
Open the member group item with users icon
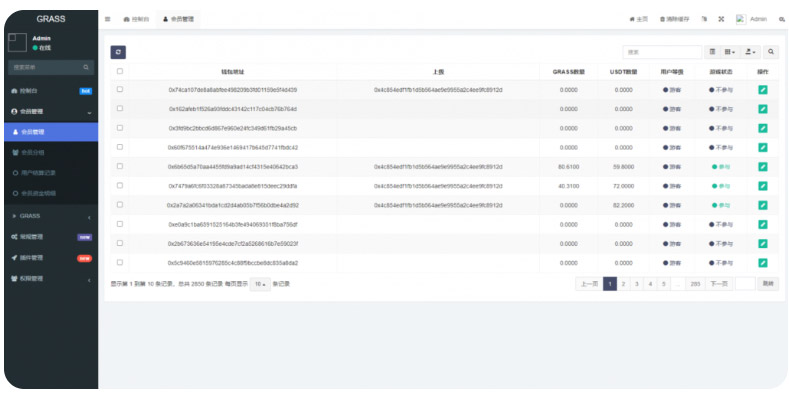point(51,152)
